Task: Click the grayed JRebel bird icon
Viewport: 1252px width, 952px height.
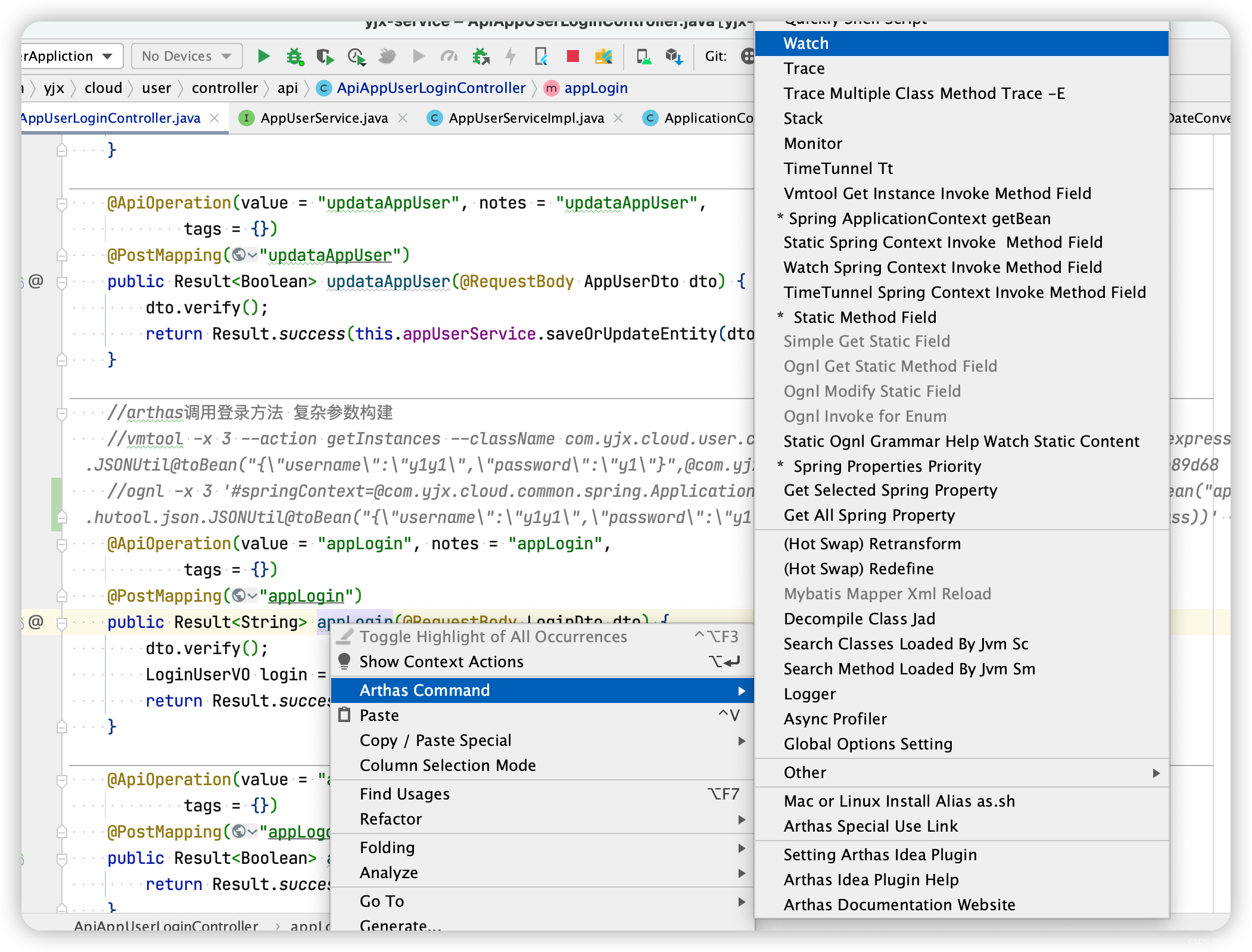Action: 387,57
